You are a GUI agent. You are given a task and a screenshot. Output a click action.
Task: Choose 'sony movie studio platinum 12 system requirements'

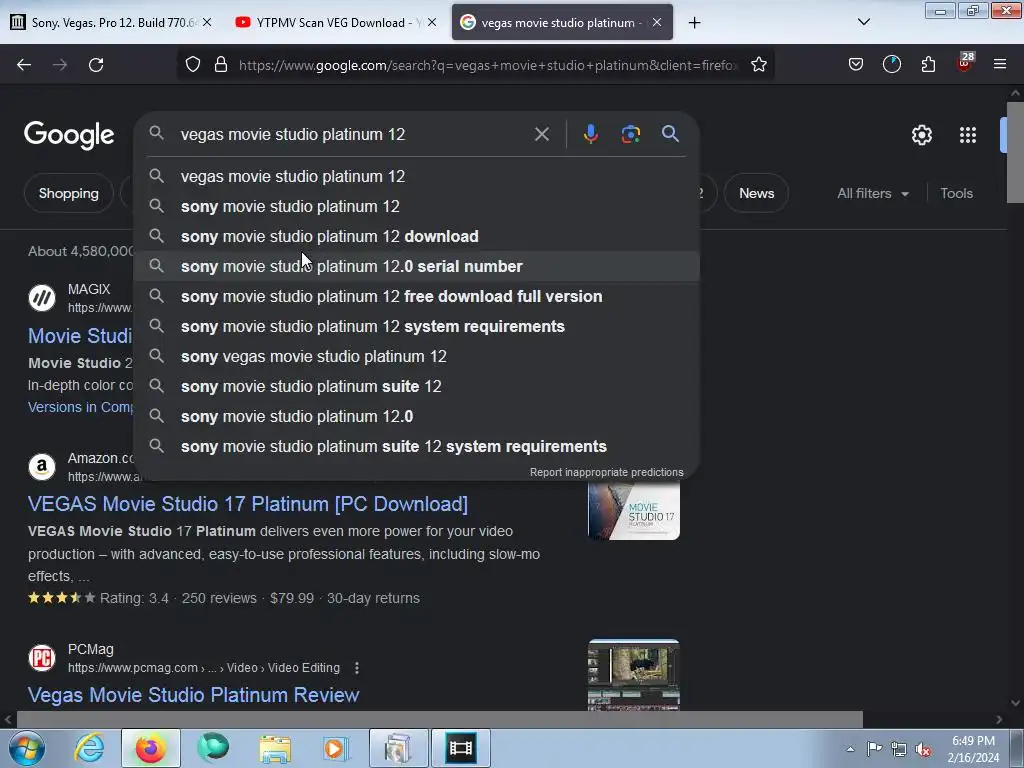point(417,327)
